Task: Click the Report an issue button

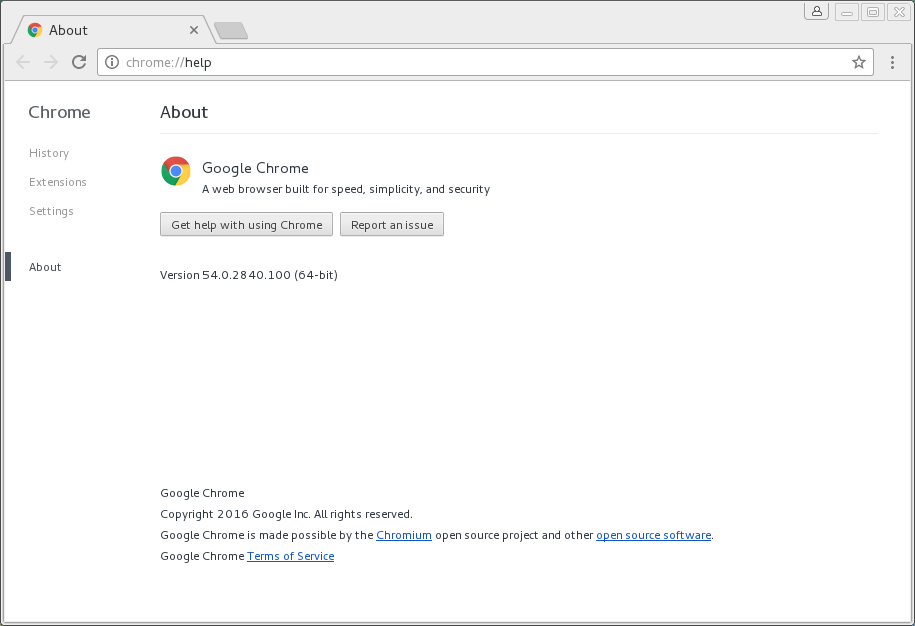Action: pyautogui.click(x=392, y=225)
